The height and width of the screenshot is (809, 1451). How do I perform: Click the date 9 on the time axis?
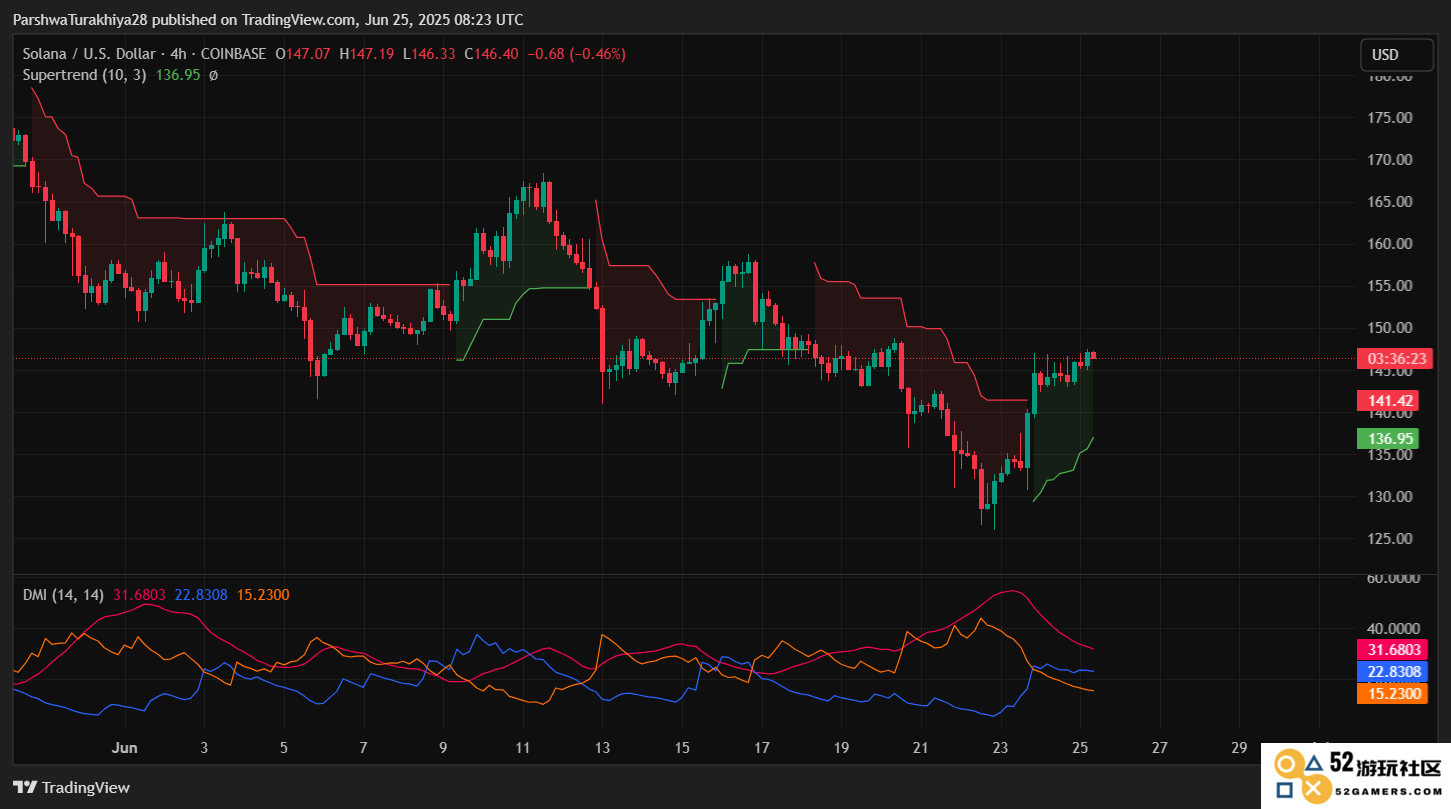[443, 748]
